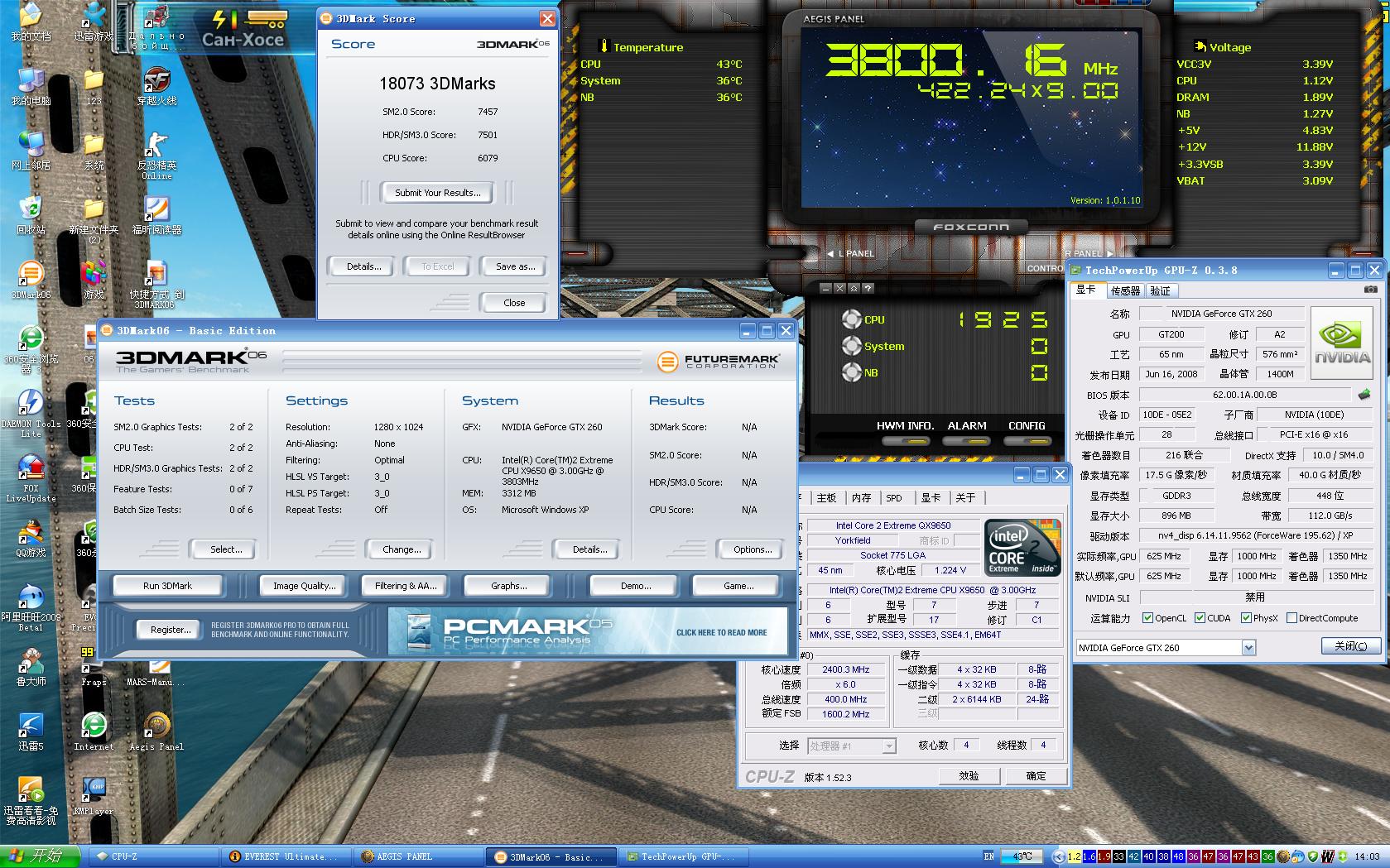
Task: Enable the DirectCompute checkbox
Action: click(1291, 618)
